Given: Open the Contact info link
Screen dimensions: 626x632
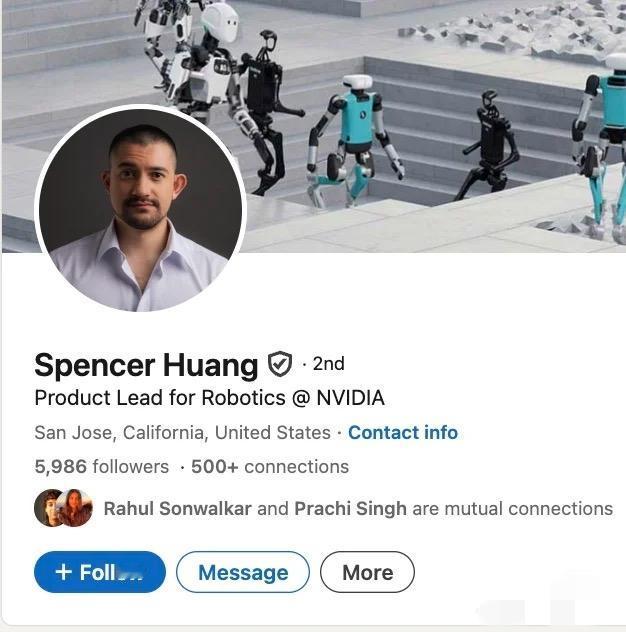Looking at the screenshot, I should coord(403,432).
